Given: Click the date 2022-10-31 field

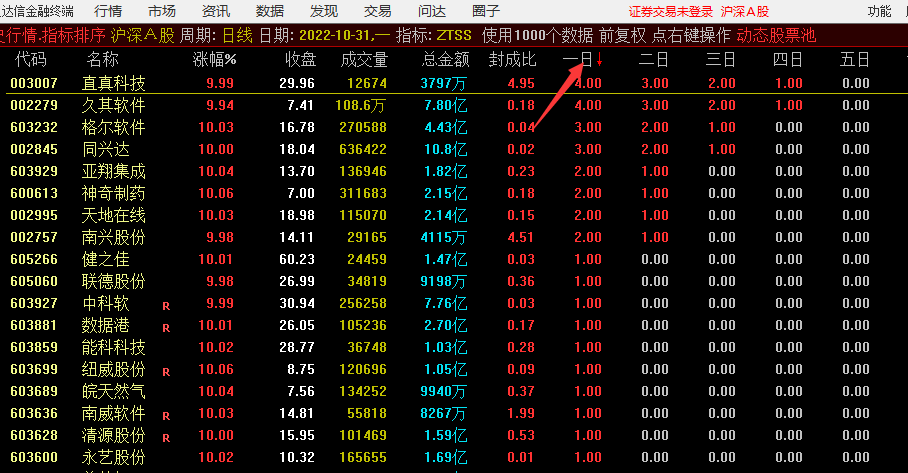Looking at the screenshot, I should coord(335,35).
